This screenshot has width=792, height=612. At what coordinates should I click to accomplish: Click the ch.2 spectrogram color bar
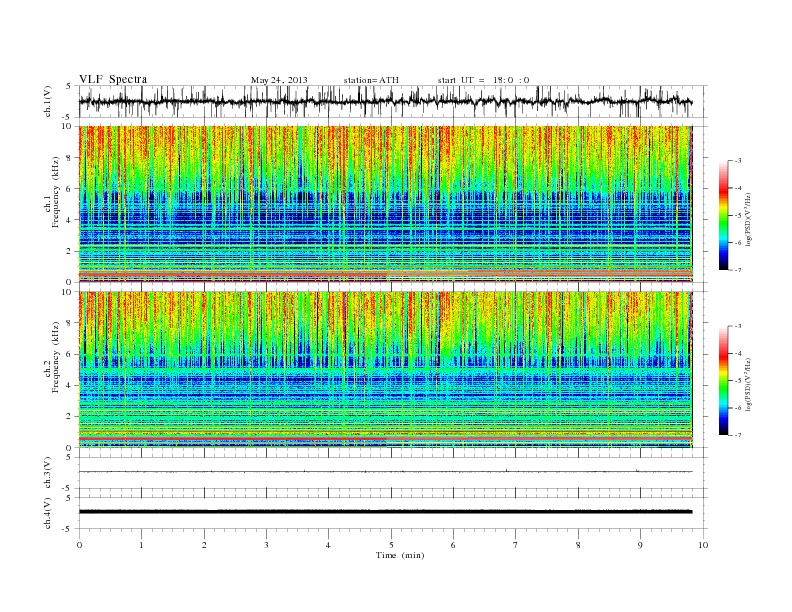pyautogui.click(x=723, y=380)
